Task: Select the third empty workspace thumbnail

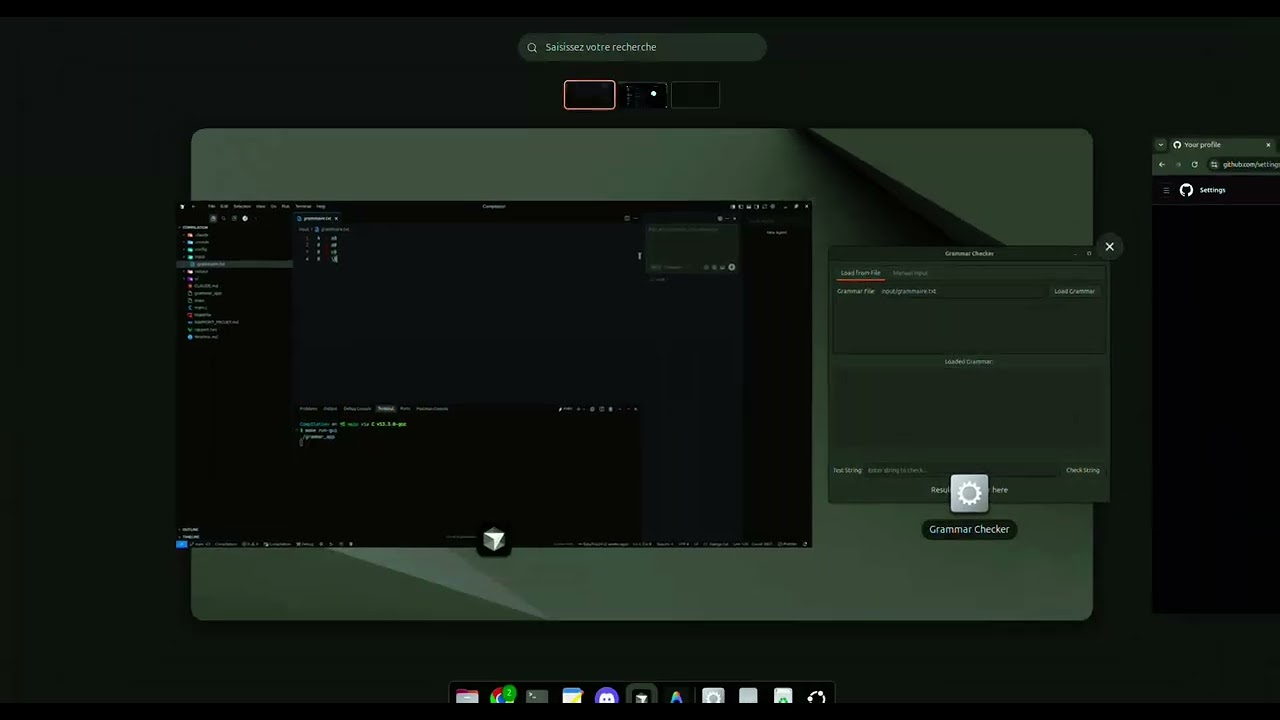Action: click(x=695, y=95)
